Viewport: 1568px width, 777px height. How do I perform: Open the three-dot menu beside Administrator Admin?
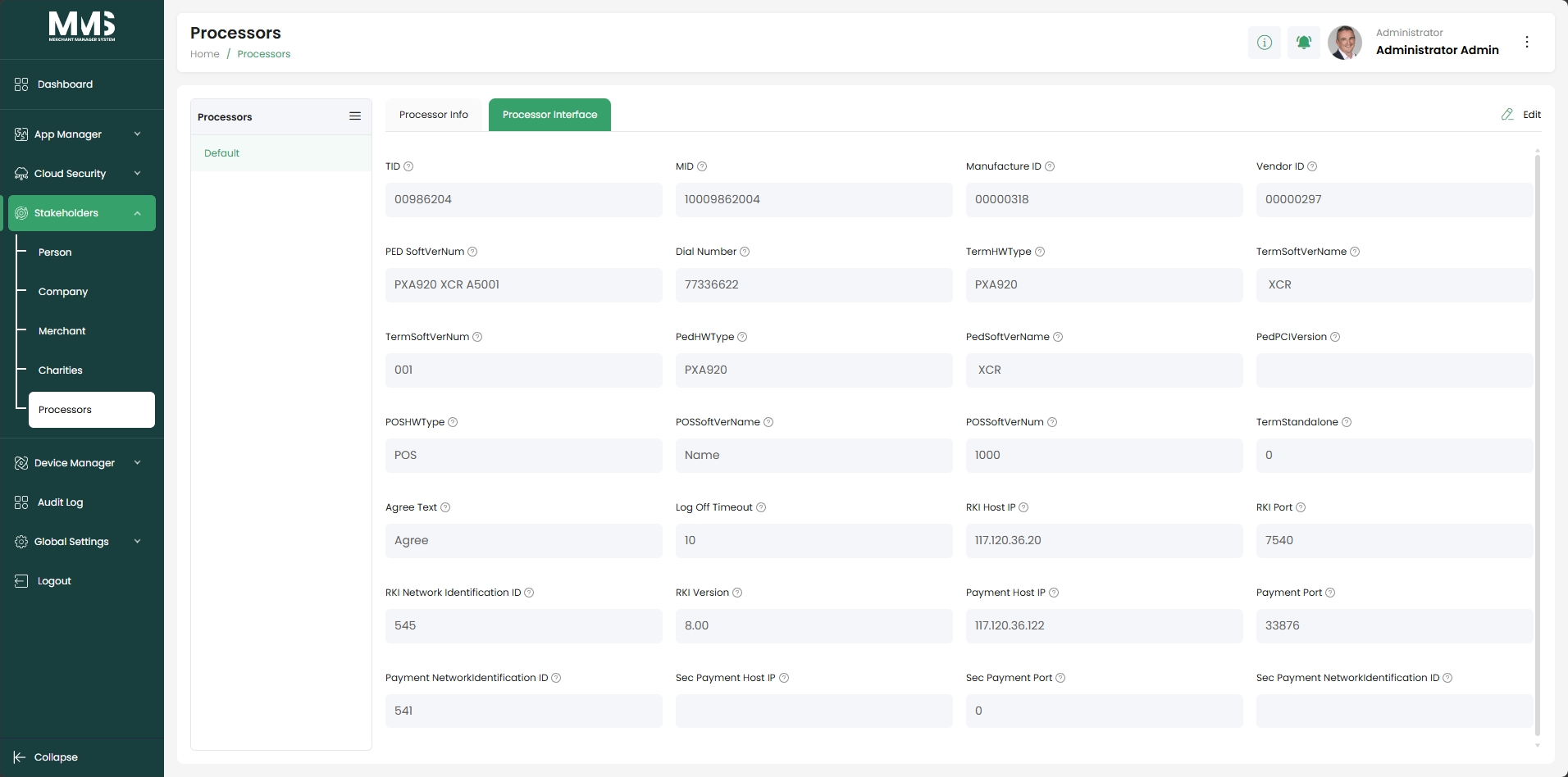coord(1526,42)
